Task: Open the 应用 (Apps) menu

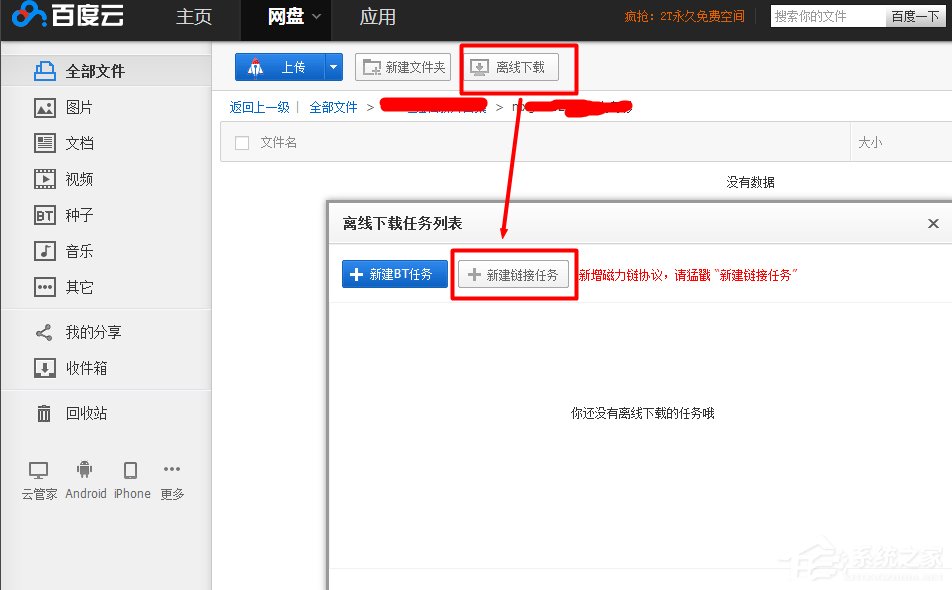Action: pos(378,17)
